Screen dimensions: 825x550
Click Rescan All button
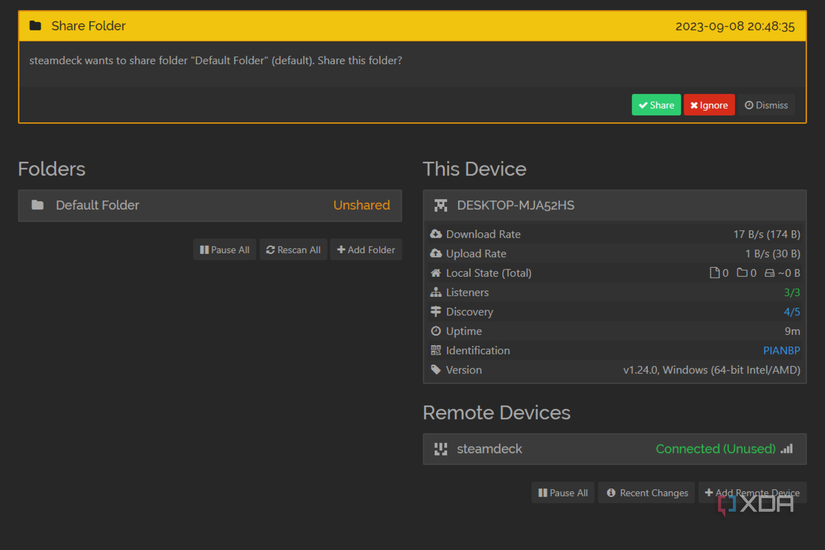point(294,250)
